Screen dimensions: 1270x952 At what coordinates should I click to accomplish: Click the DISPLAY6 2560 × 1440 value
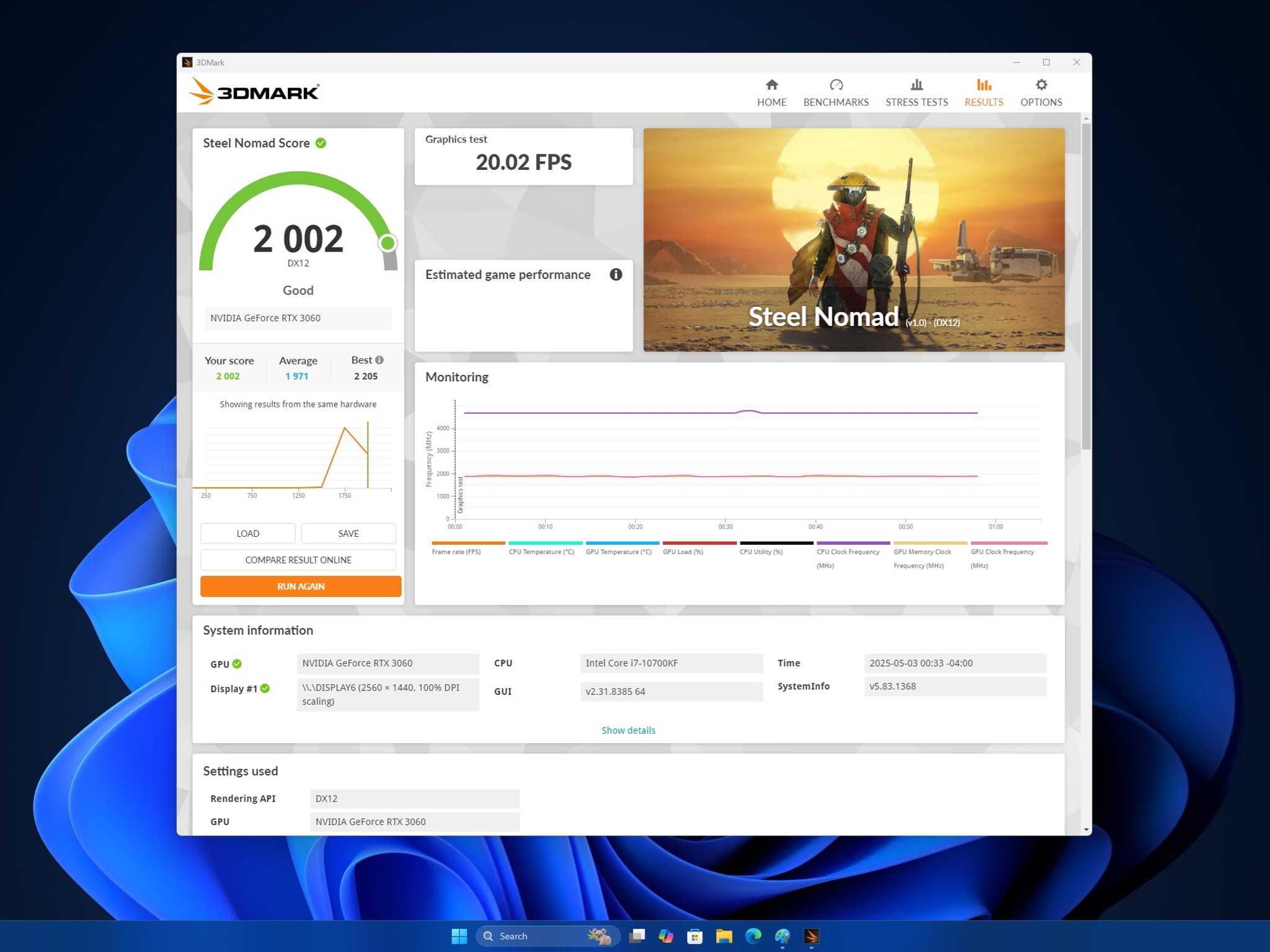point(388,694)
